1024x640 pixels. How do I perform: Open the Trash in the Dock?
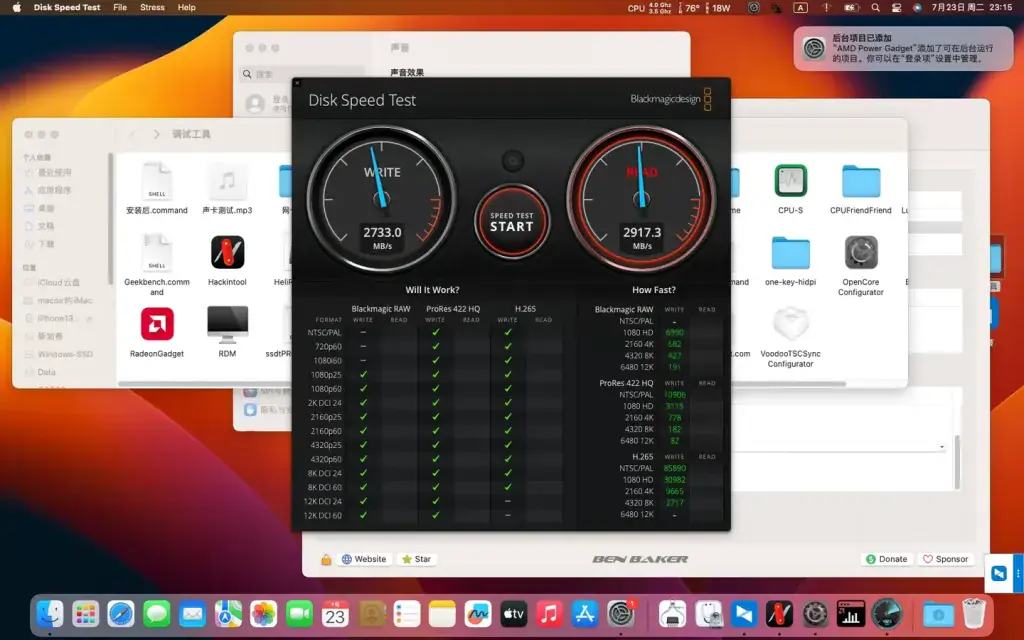tap(974, 614)
